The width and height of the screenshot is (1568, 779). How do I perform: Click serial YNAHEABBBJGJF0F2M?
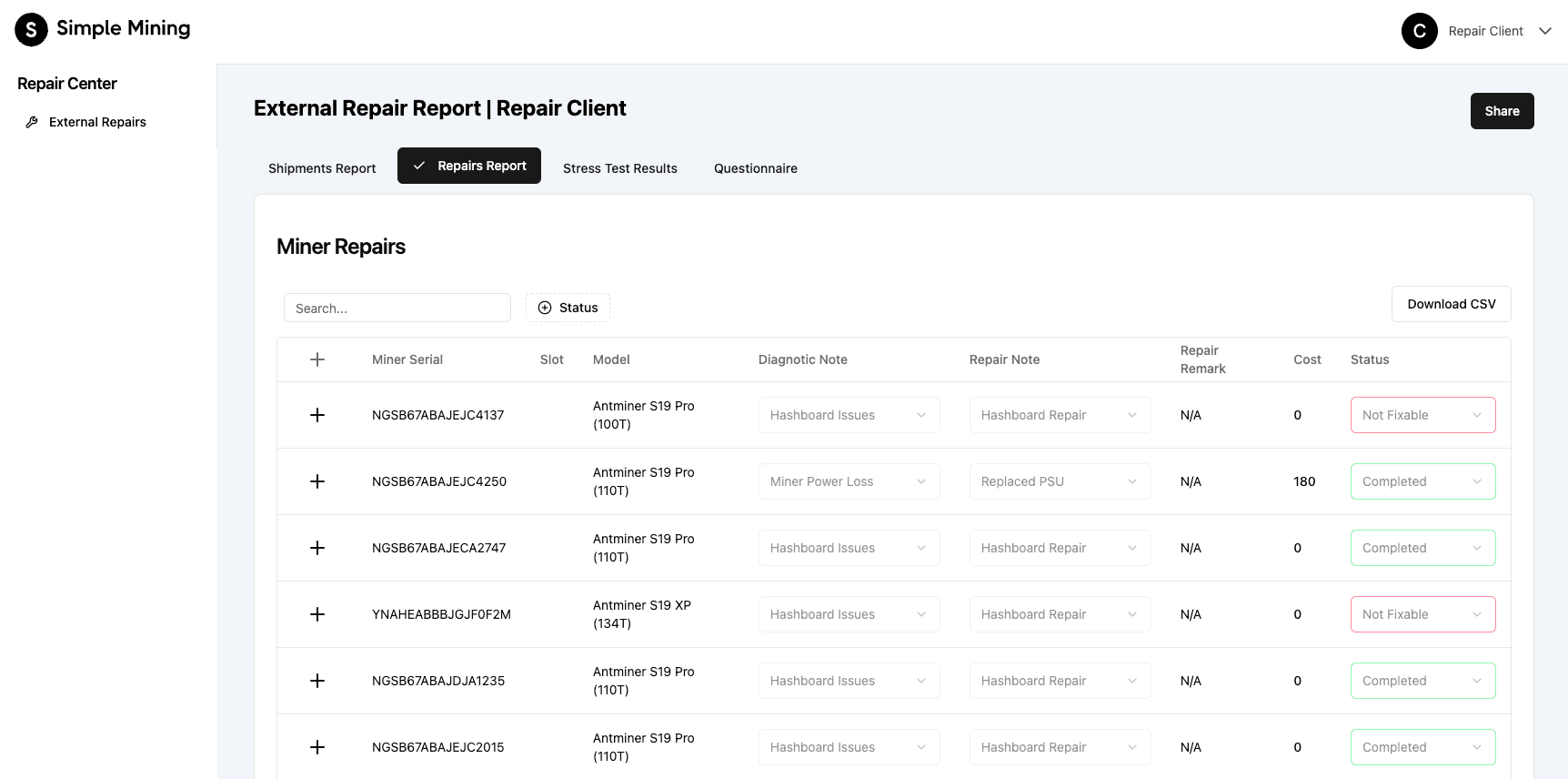click(441, 614)
